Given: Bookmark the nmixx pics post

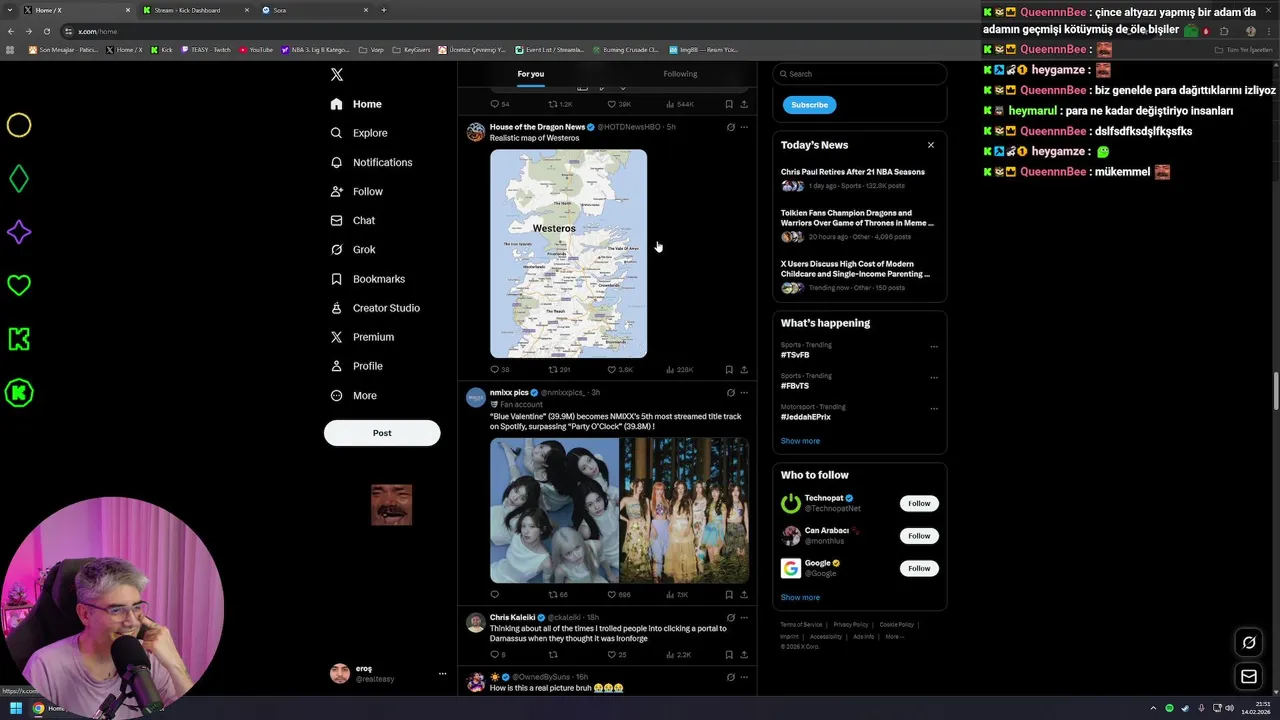Looking at the screenshot, I should click(x=729, y=595).
